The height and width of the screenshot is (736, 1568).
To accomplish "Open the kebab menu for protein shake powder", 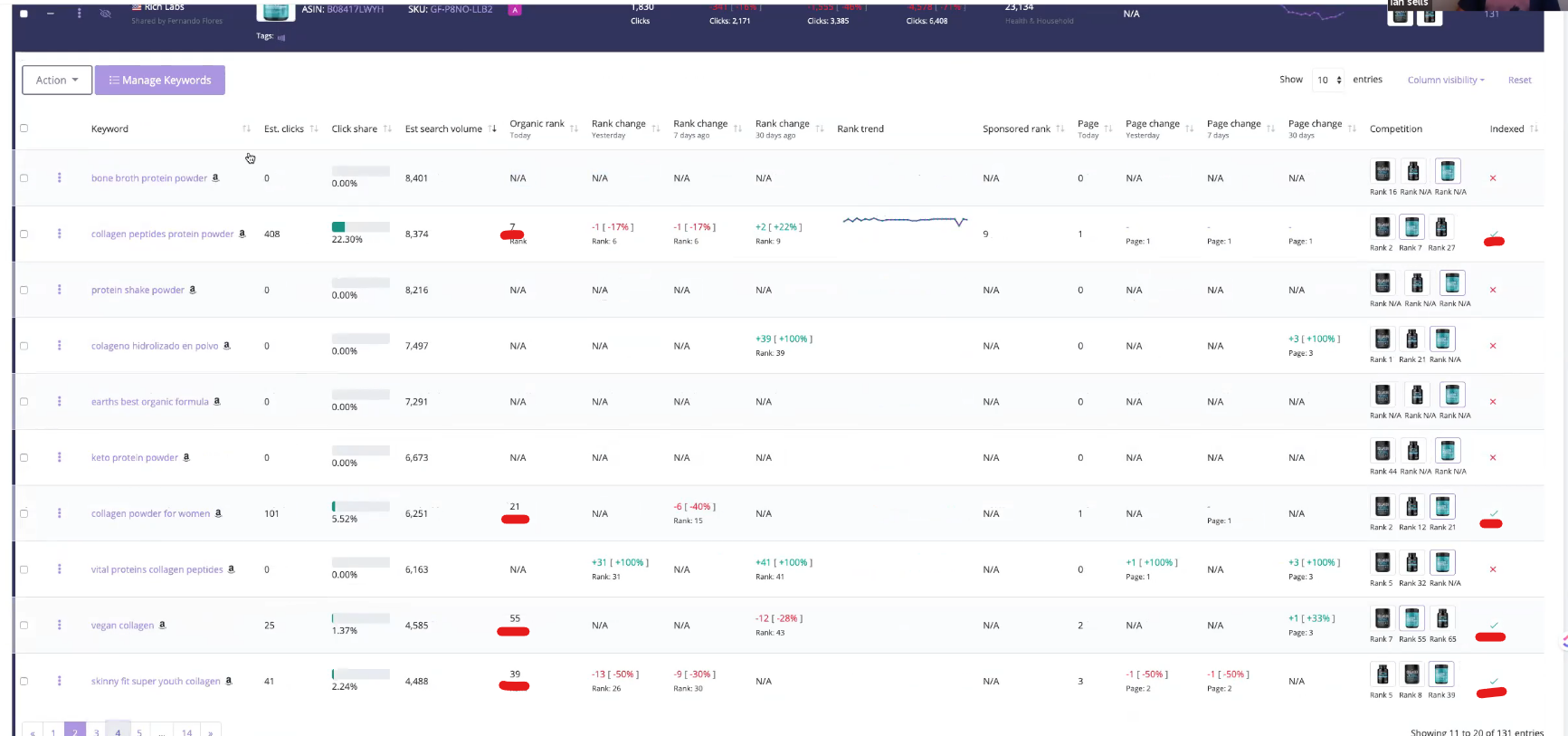I will 60,290.
